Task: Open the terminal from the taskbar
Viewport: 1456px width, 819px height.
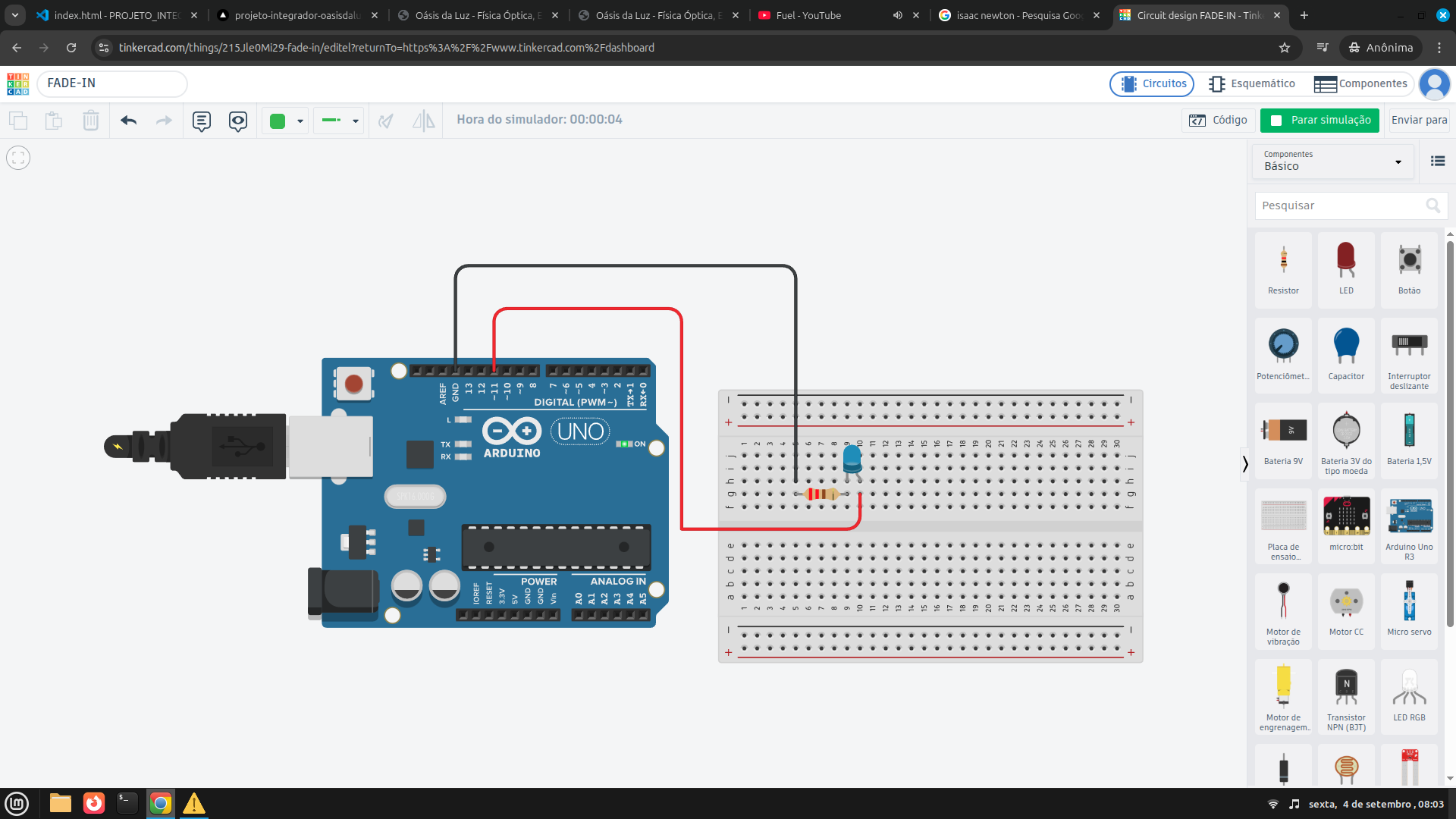Action: pos(127,803)
